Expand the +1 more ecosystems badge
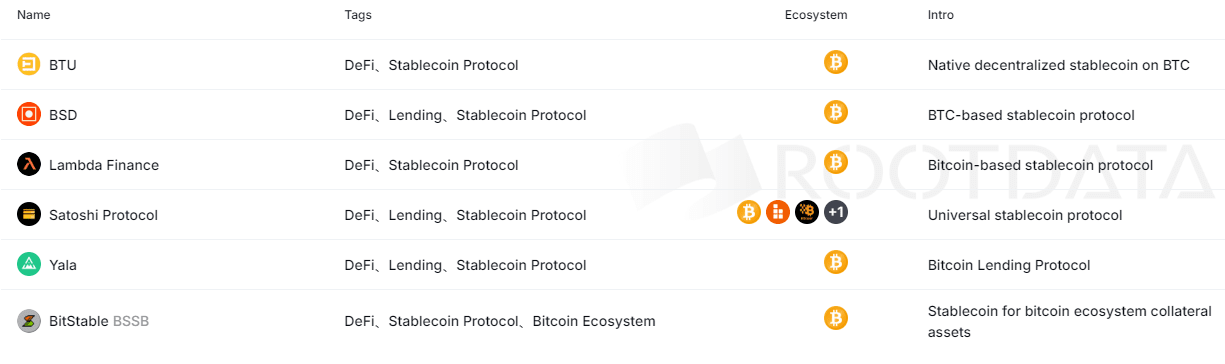Screen dimensions: 1225x364 pyautogui.click(x=836, y=212)
